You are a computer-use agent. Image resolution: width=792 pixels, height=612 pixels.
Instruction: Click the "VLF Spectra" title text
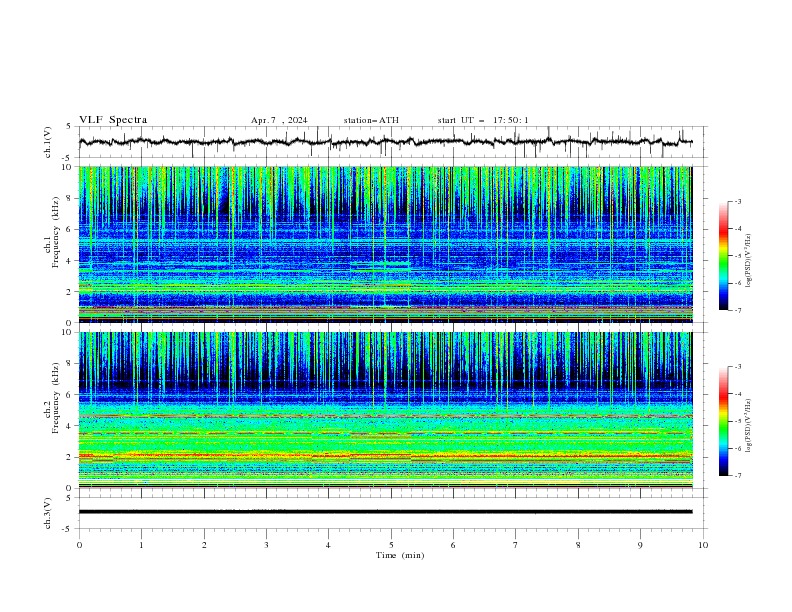113,120
